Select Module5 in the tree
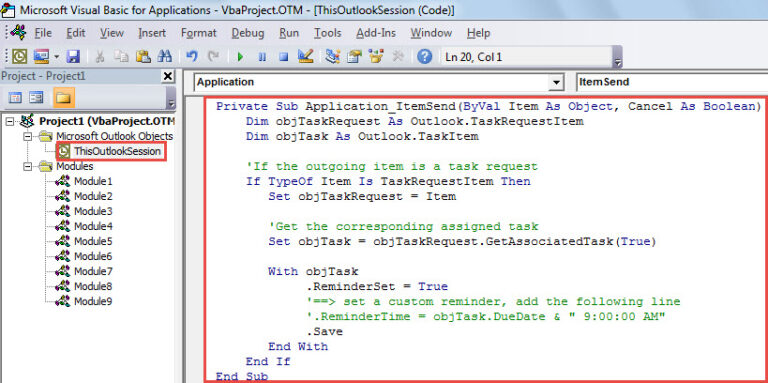The height and width of the screenshot is (383, 768). tap(93, 241)
